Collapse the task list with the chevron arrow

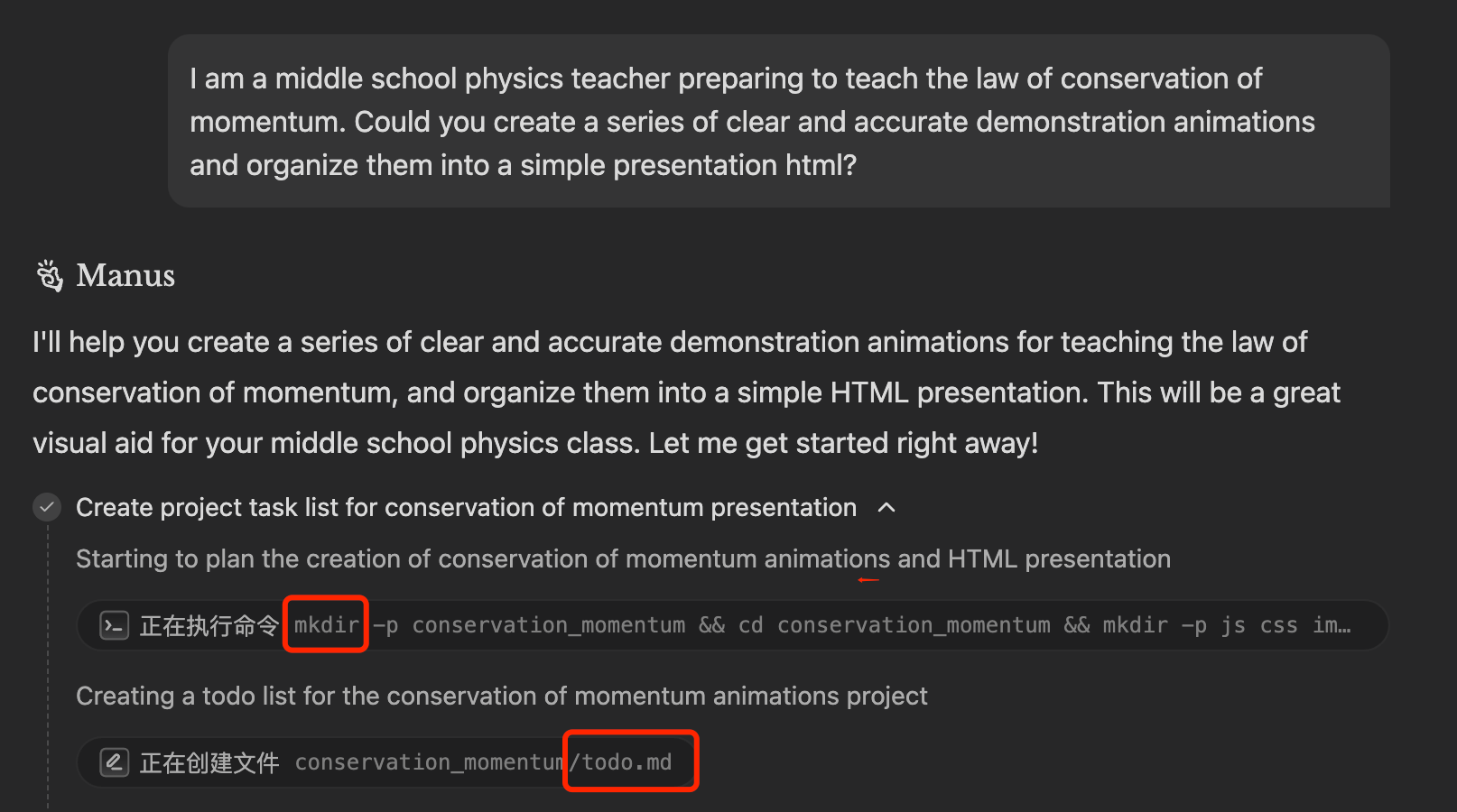point(886,507)
